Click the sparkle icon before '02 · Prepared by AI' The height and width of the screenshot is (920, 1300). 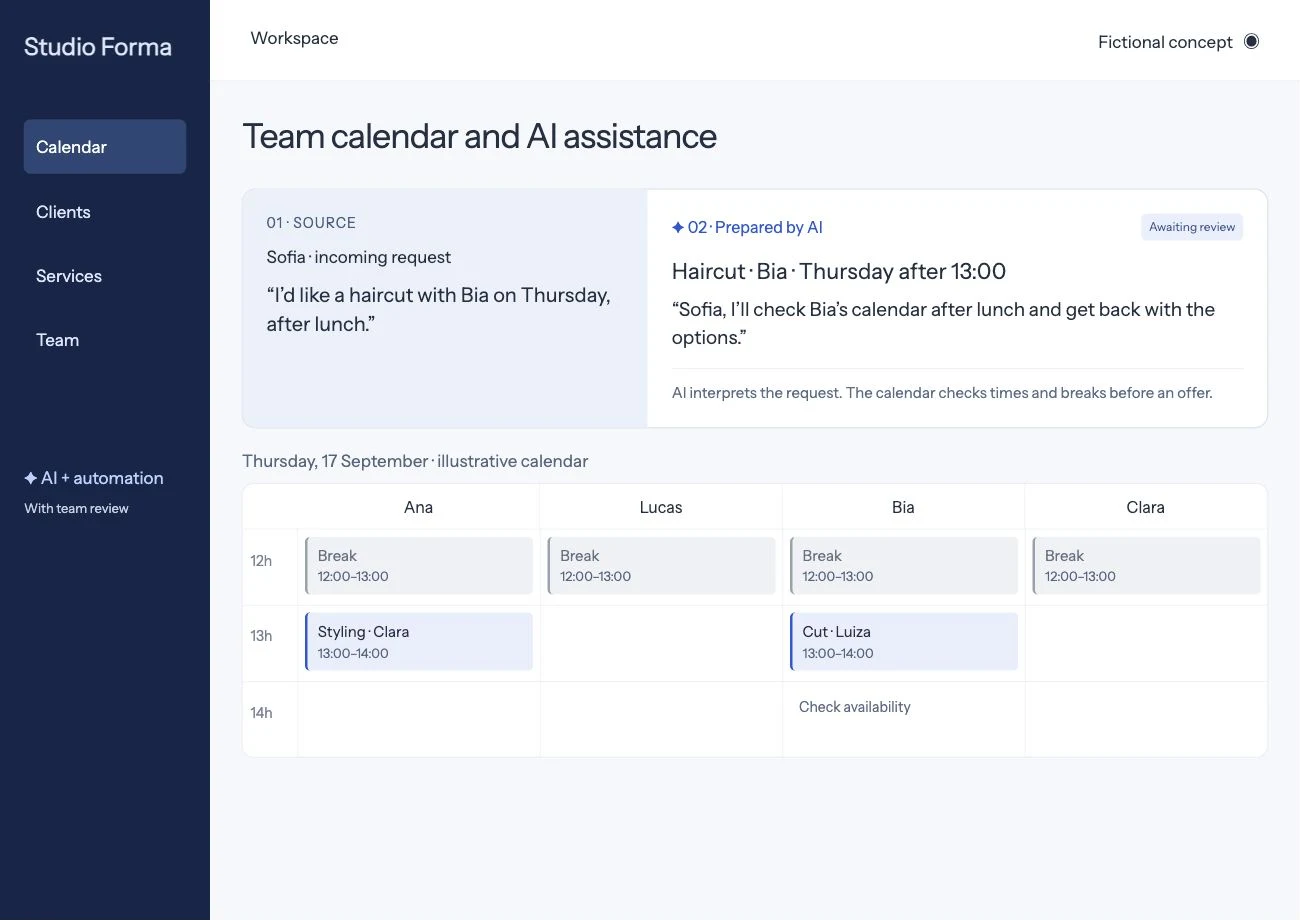(678, 228)
